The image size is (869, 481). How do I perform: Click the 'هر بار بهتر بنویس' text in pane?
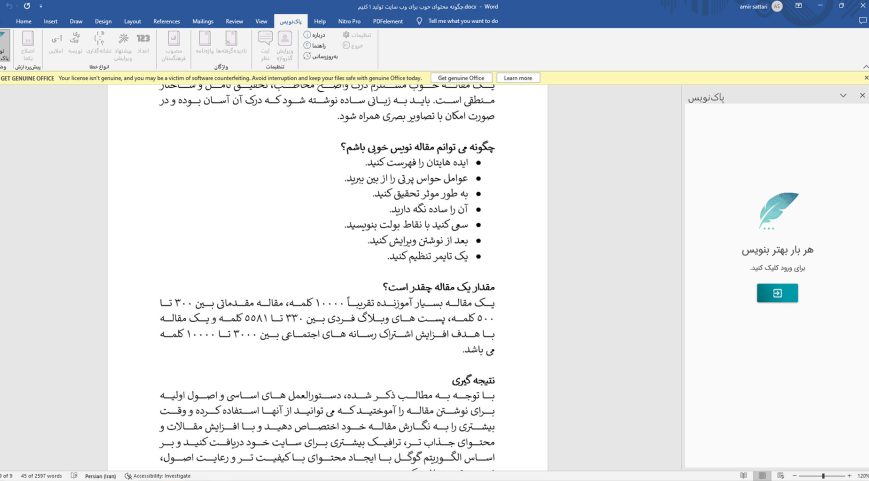(x=777, y=250)
